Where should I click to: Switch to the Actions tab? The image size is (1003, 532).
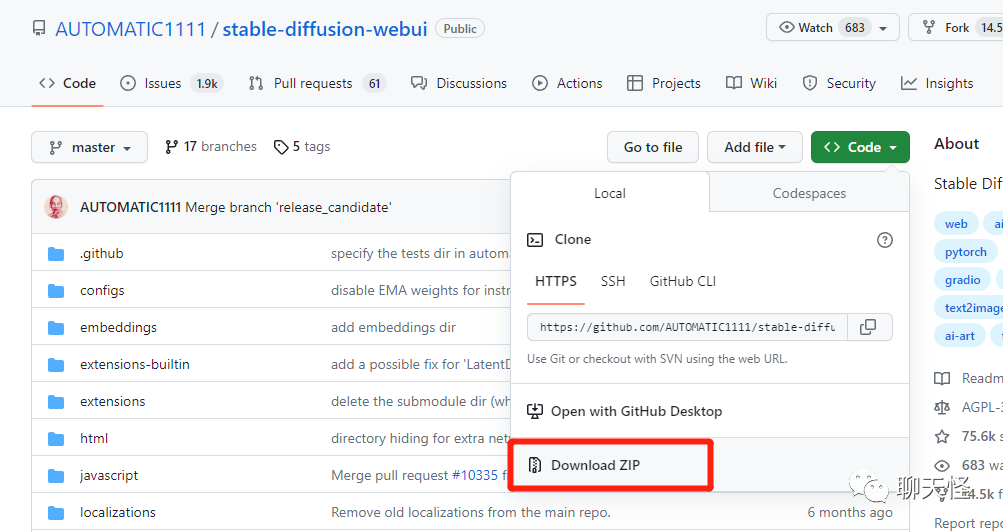(x=567, y=83)
